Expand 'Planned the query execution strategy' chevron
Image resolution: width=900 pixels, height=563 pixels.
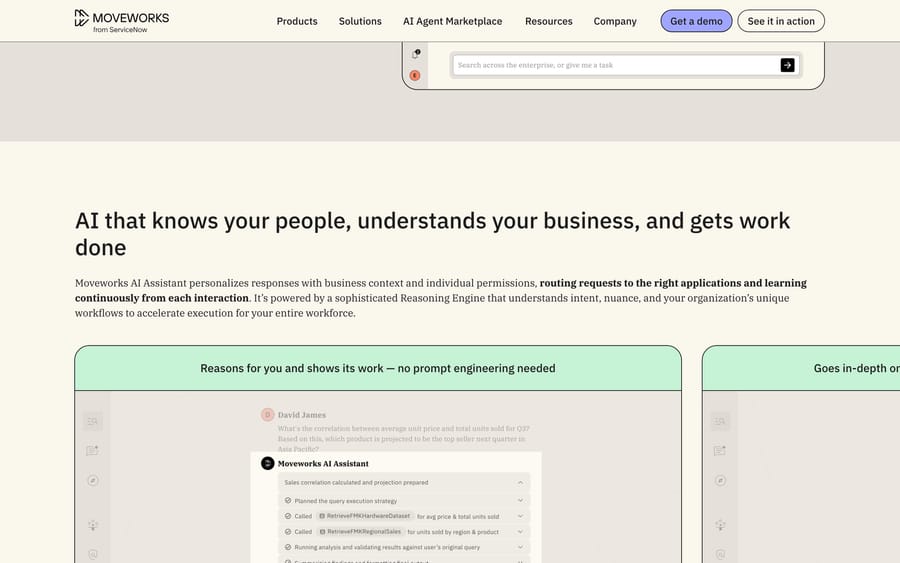[520, 500]
